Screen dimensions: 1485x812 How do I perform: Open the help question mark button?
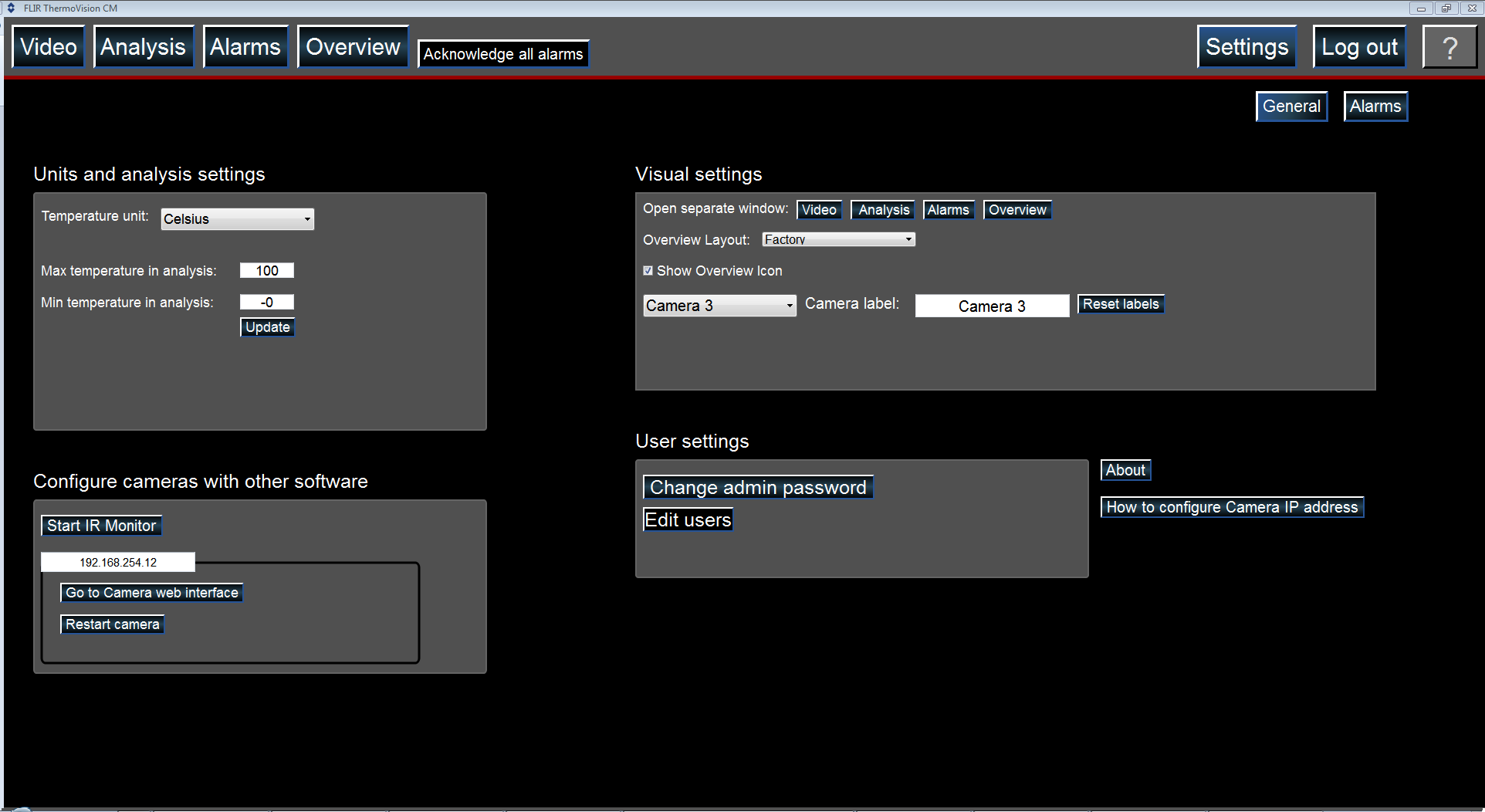(1449, 47)
